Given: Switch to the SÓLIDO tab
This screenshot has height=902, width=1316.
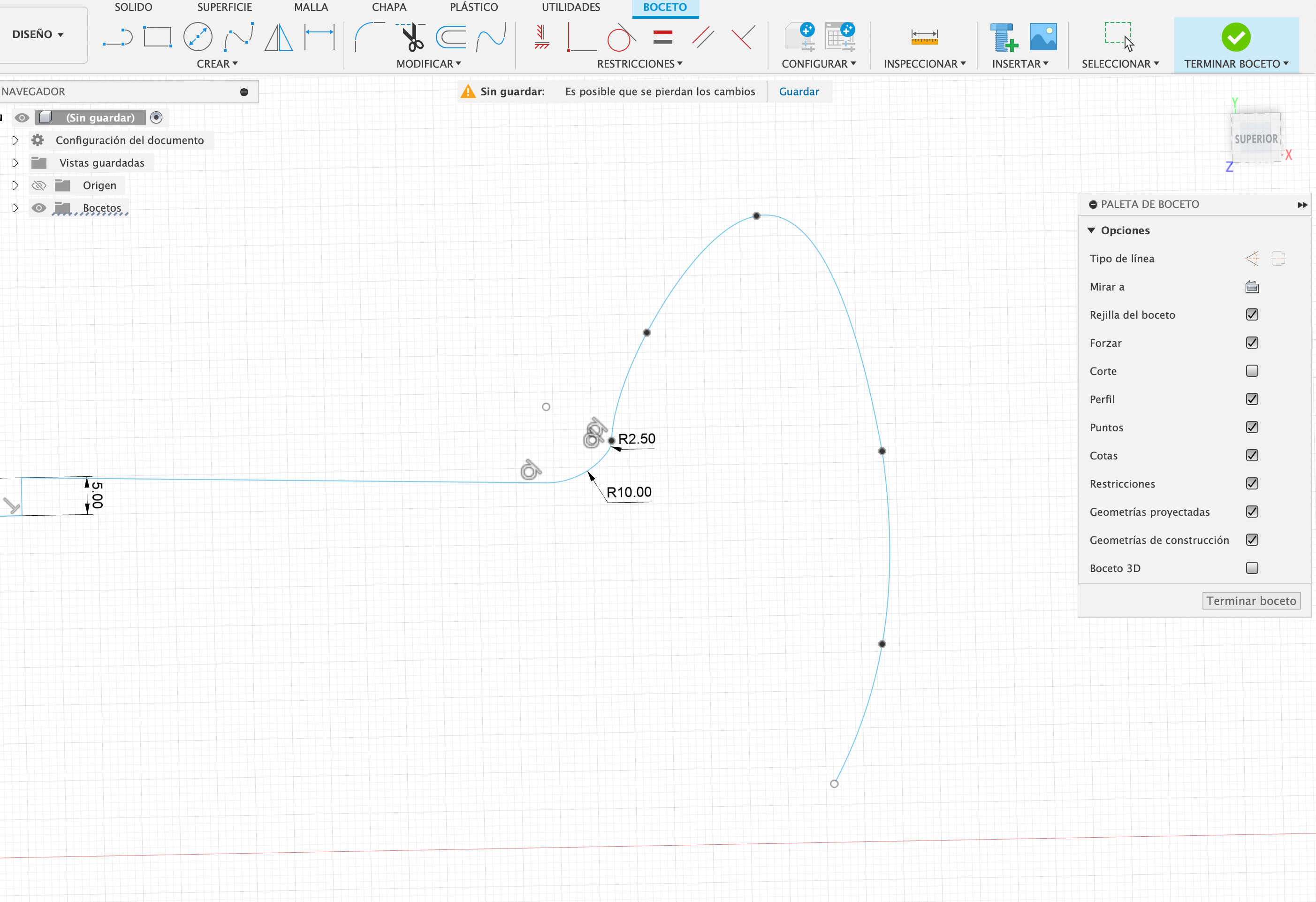Looking at the screenshot, I should [133, 8].
